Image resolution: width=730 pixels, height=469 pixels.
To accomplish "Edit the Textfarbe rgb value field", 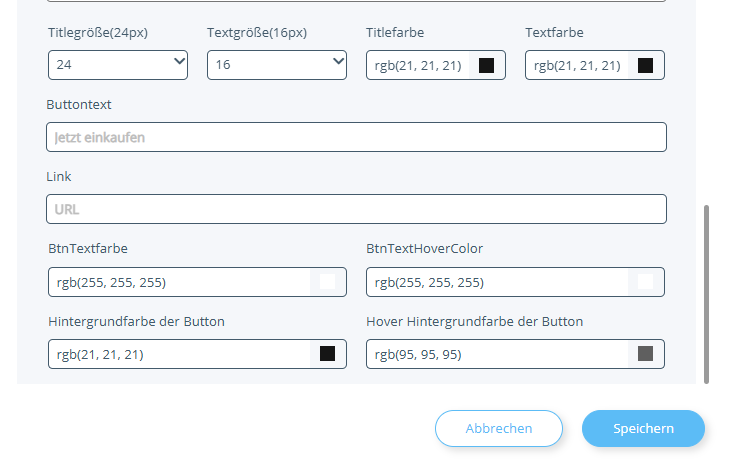I will [578, 66].
